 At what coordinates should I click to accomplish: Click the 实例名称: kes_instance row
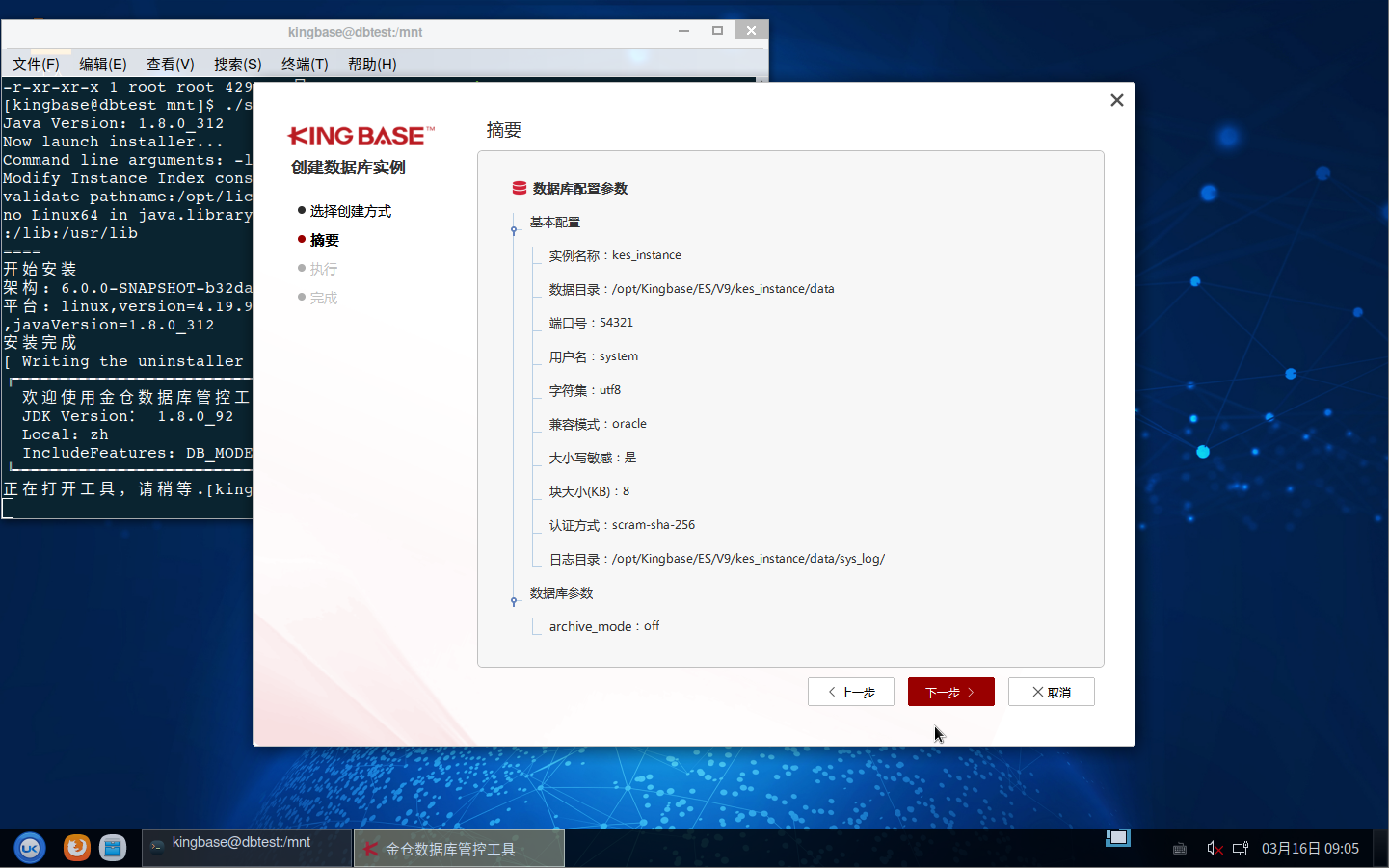[x=615, y=255]
